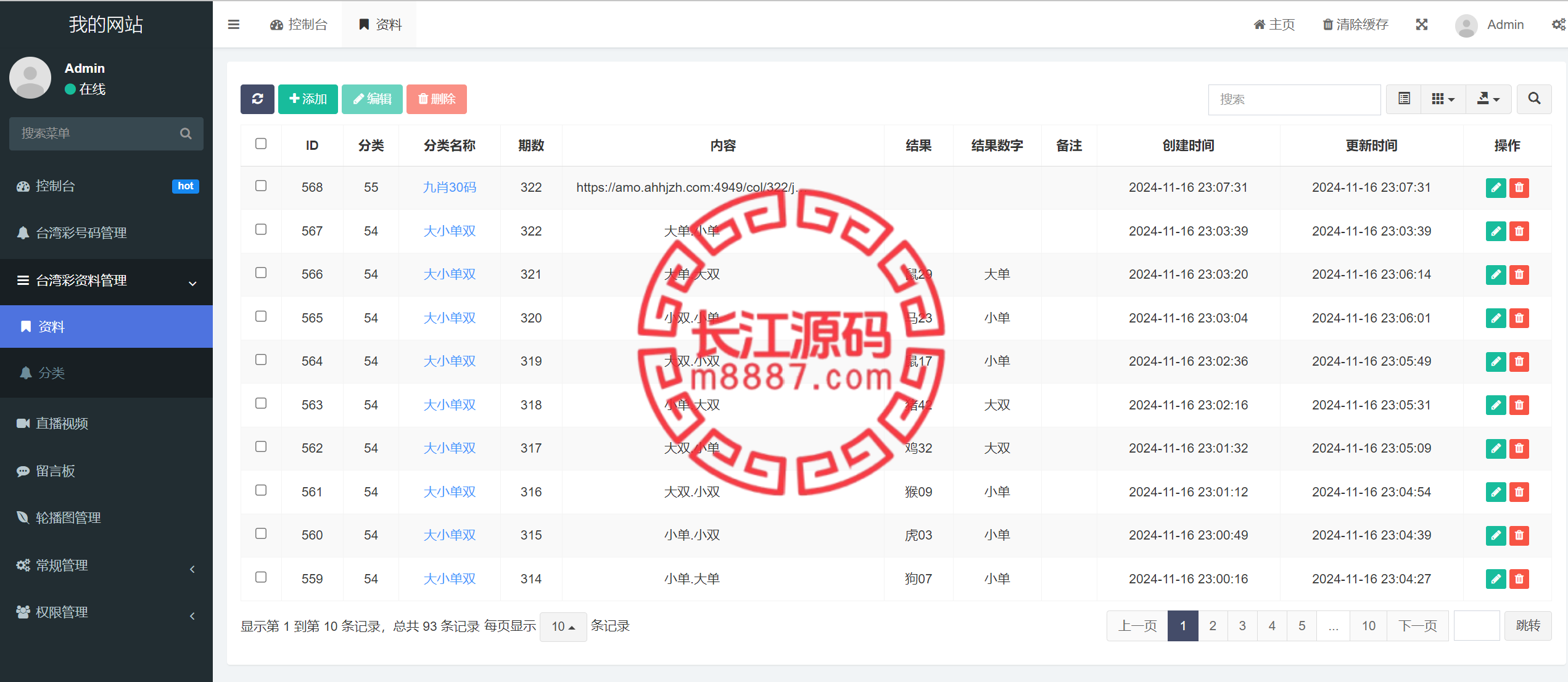Open 控制台 in the sidebar
This screenshot has width=1568, height=682.
point(106,186)
